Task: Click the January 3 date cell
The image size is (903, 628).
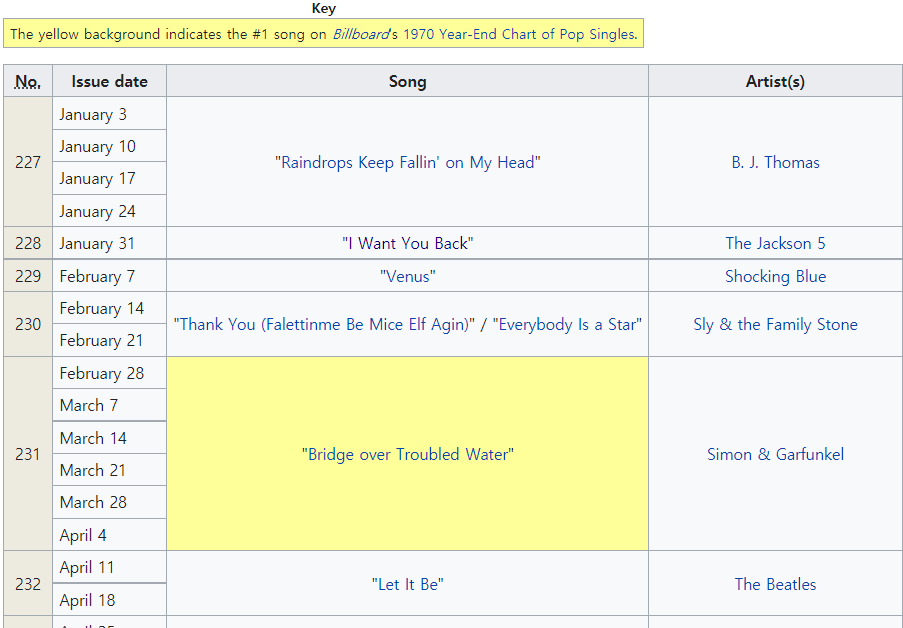Action: click(x=109, y=114)
